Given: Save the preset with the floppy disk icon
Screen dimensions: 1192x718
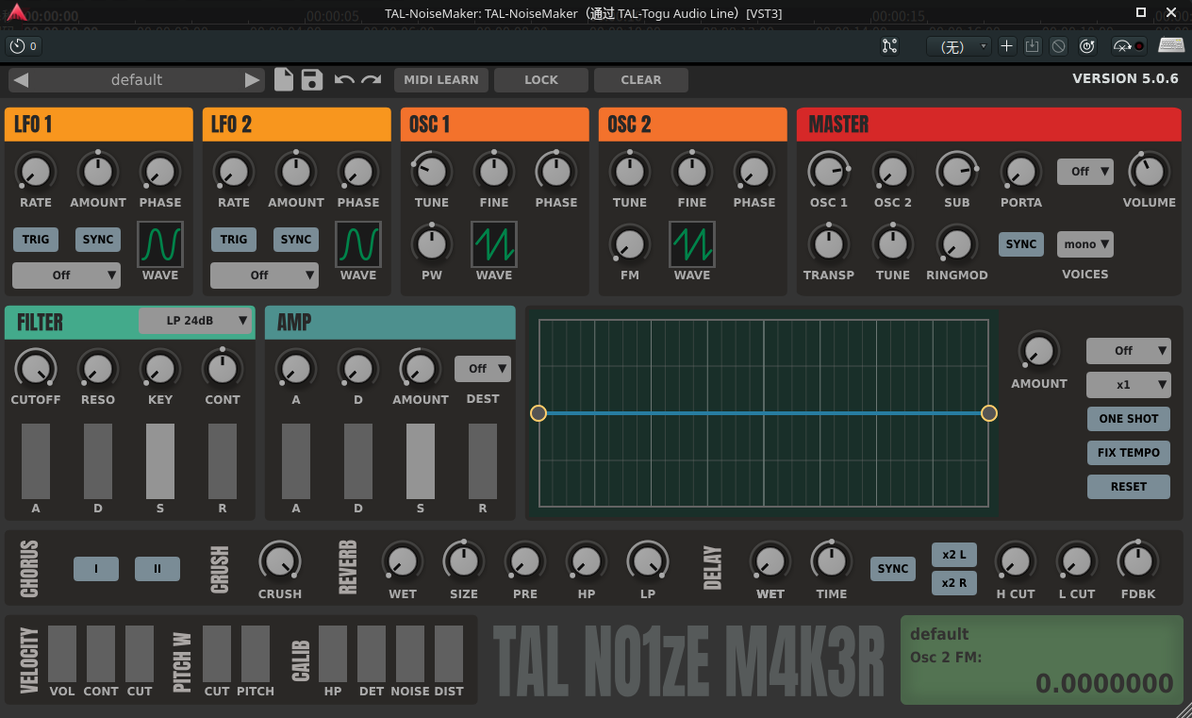Looking at the screenshot, I should pos(312,80).
